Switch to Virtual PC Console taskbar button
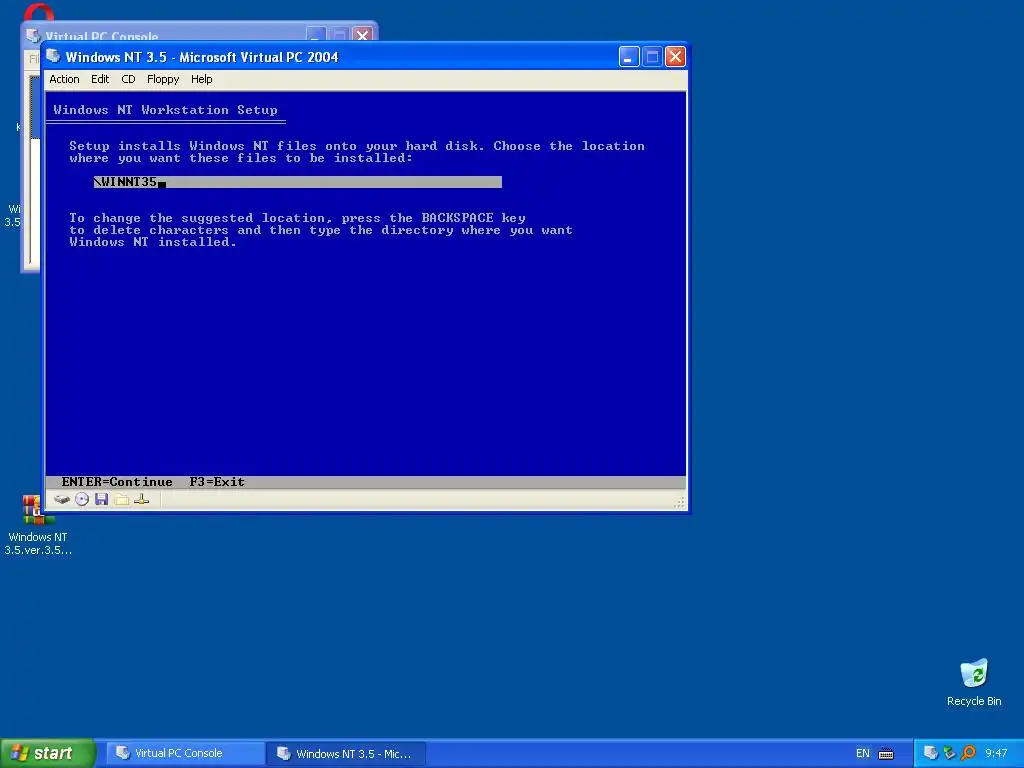The height and width of the screenshot is (768, 1024). pyautogui.click(x=184, y=753)
